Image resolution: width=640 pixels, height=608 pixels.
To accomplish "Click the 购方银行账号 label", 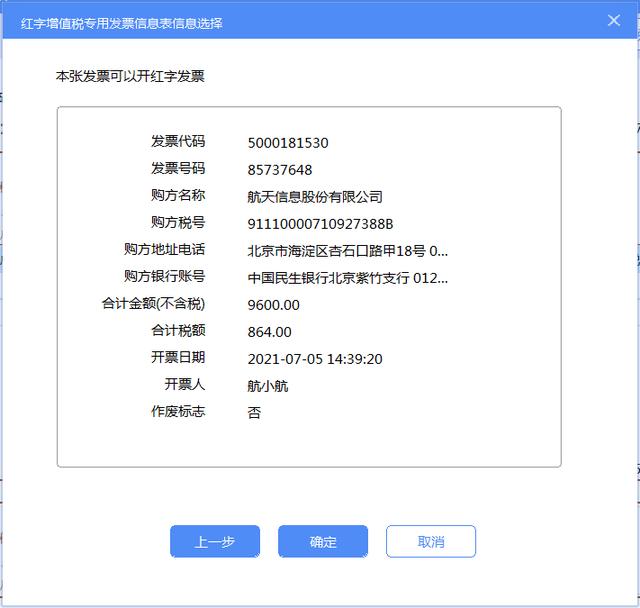I will point(164,276).
